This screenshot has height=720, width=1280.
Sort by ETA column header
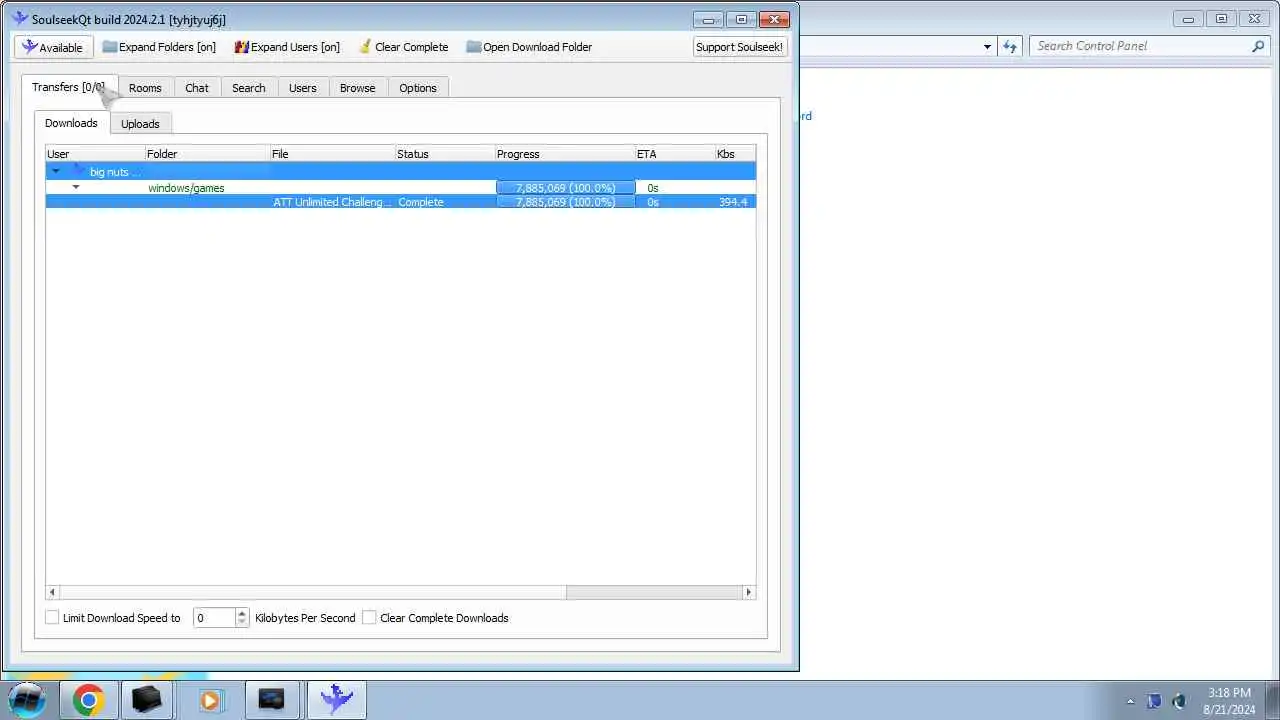675,154
